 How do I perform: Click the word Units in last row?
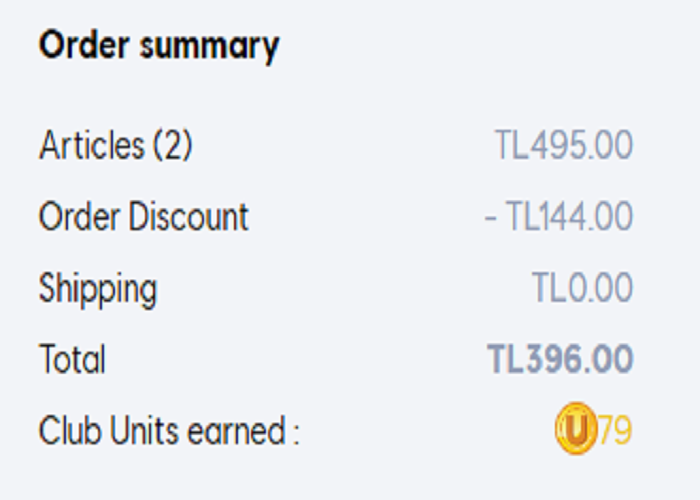click(x=145, y=430)
